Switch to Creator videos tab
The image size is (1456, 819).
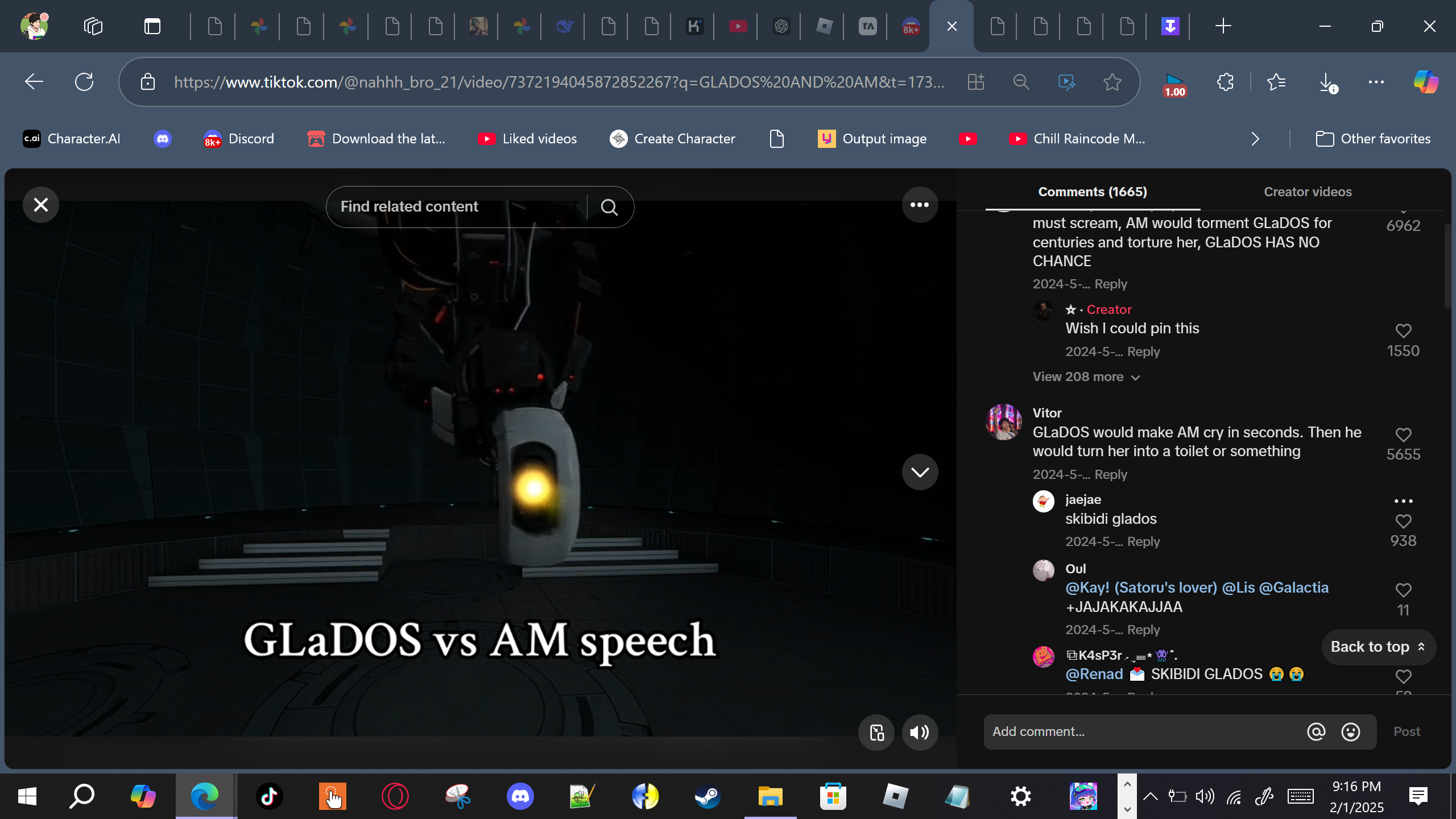click(1307, 192)
